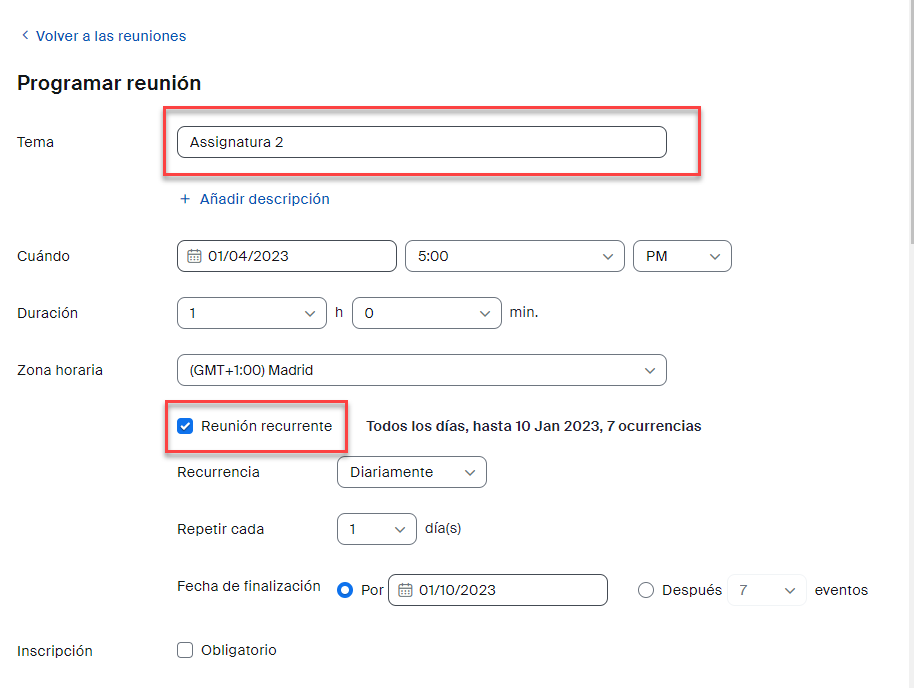This screenshot has height=688, width=914.
Task: Click the calendar icon in the Cuándo date field
Action: pos(194,256)
